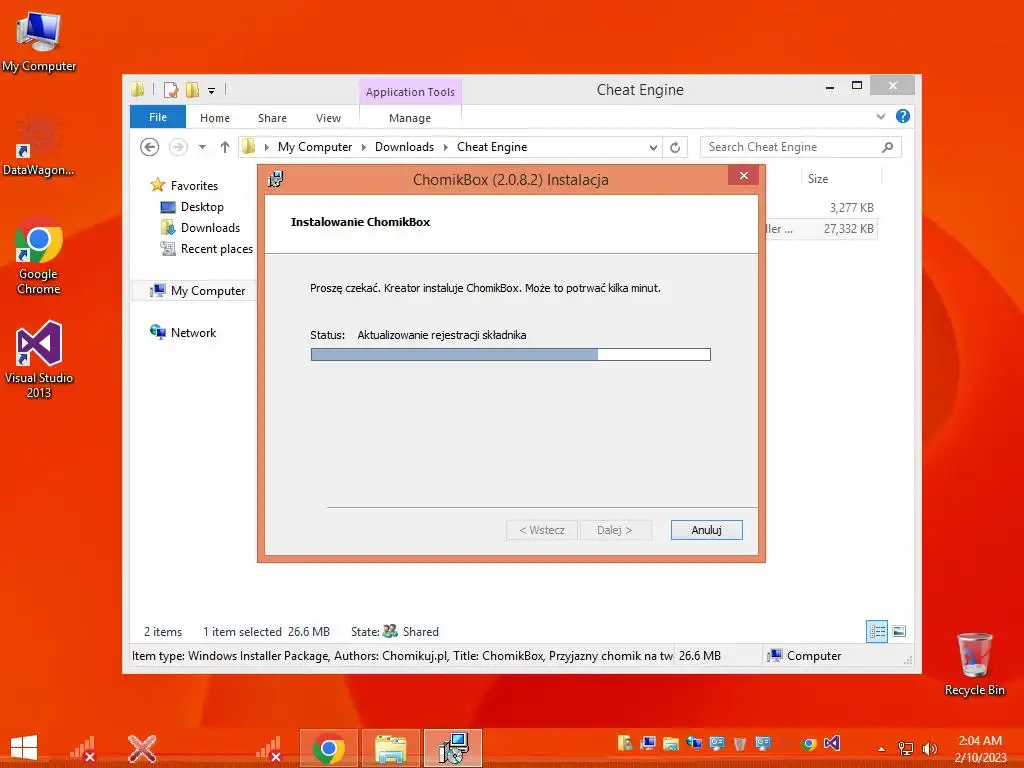Launch Google Chrome from desktop shortcut

39,257
